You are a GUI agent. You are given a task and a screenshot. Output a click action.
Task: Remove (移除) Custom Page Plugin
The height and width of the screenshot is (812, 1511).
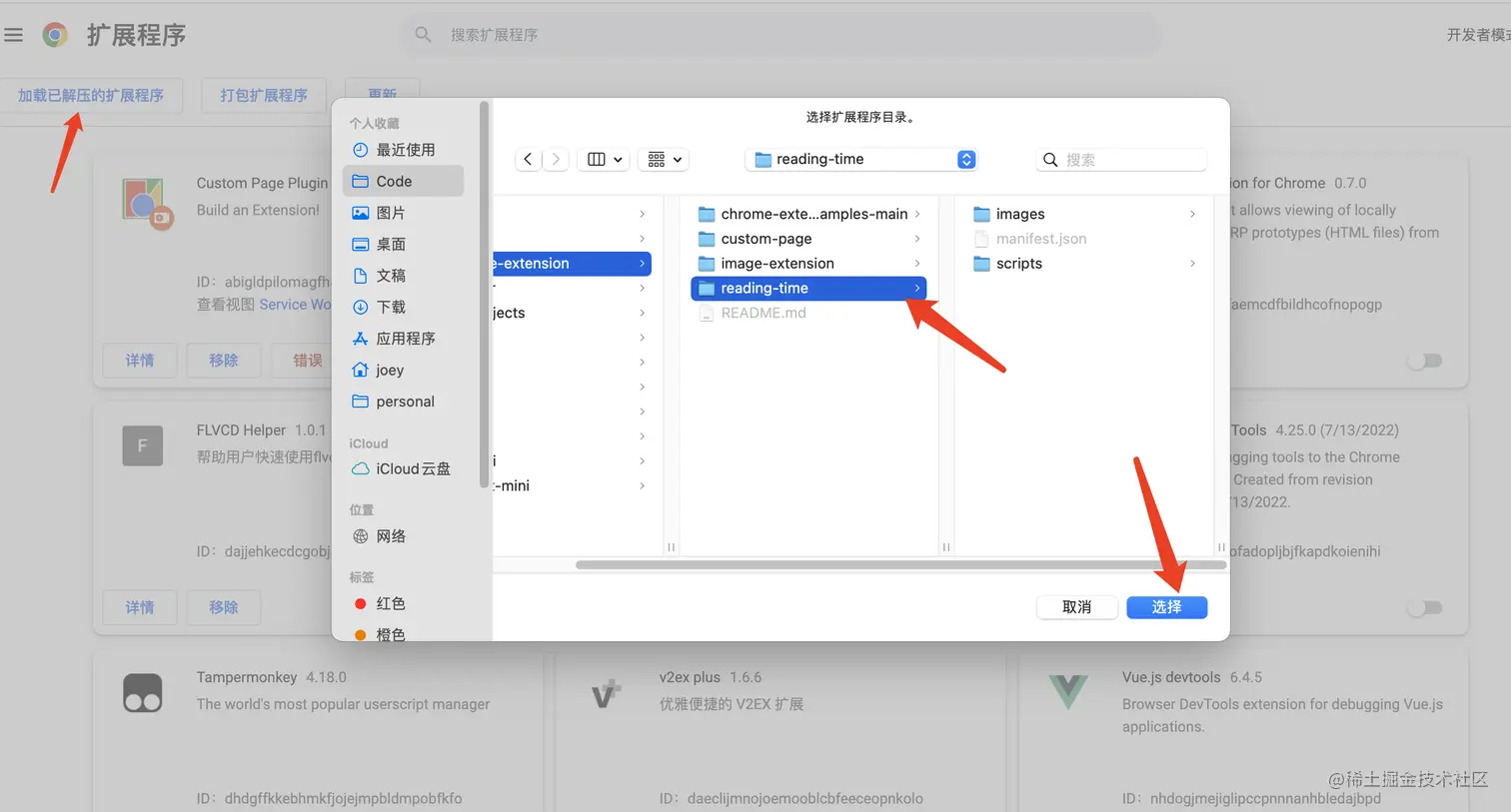pyautogui.click(x=224, y=361)
